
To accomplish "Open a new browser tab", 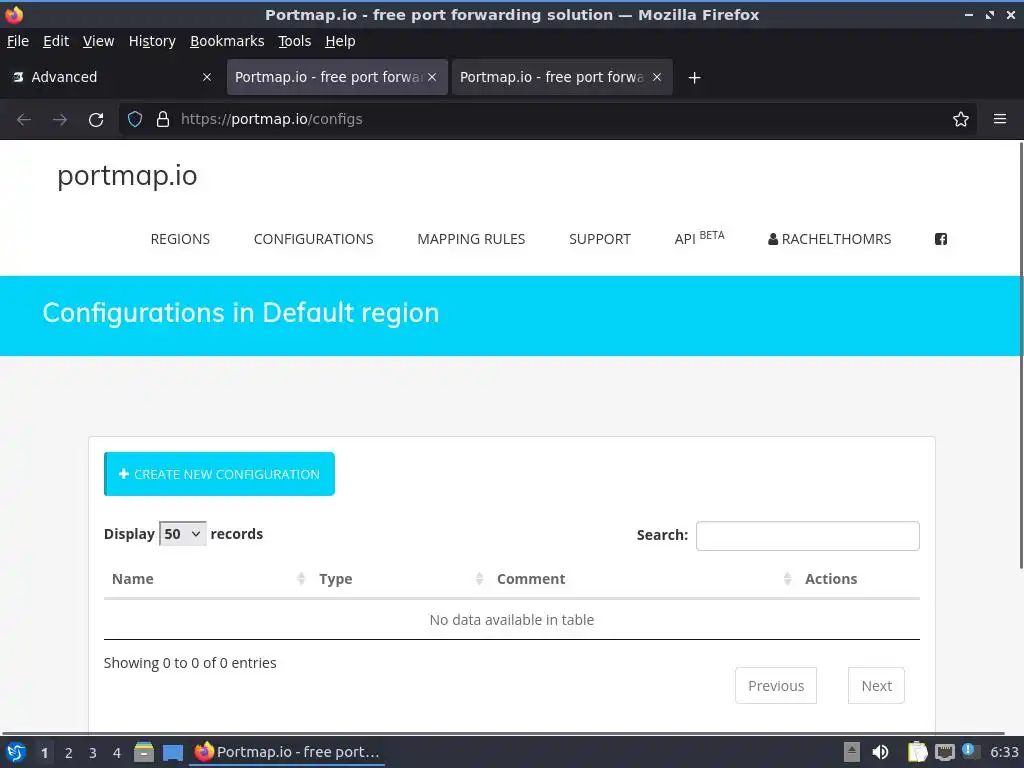I will tap(694, 78).
